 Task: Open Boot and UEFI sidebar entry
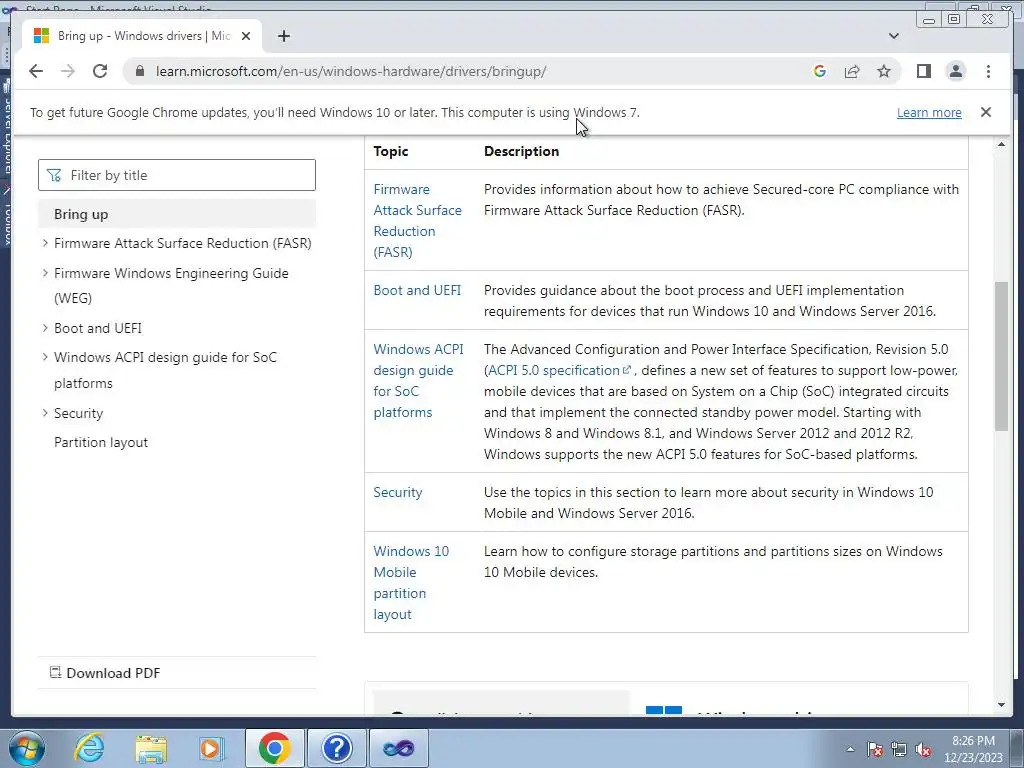pyautogui.click(x=98, y=328)
